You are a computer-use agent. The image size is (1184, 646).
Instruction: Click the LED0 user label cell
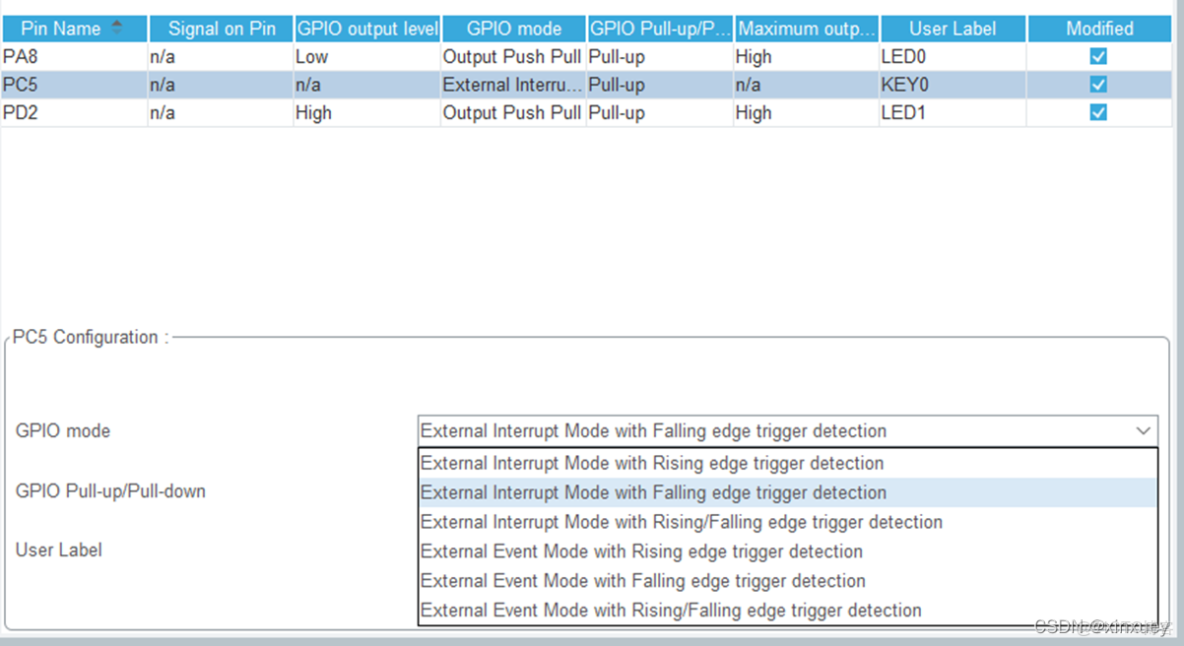(953, 57)
